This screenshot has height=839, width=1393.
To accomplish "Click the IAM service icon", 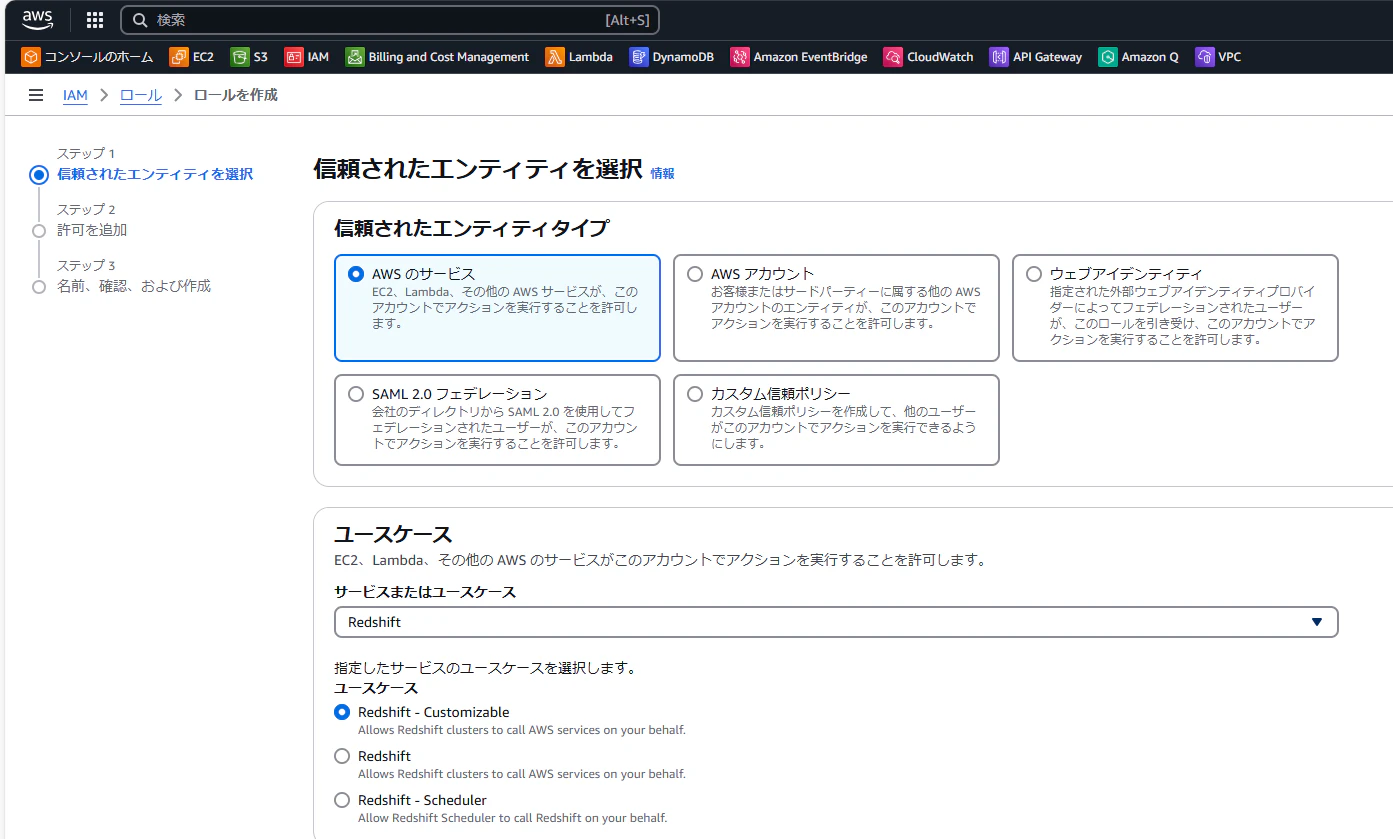I will (294, 57).
